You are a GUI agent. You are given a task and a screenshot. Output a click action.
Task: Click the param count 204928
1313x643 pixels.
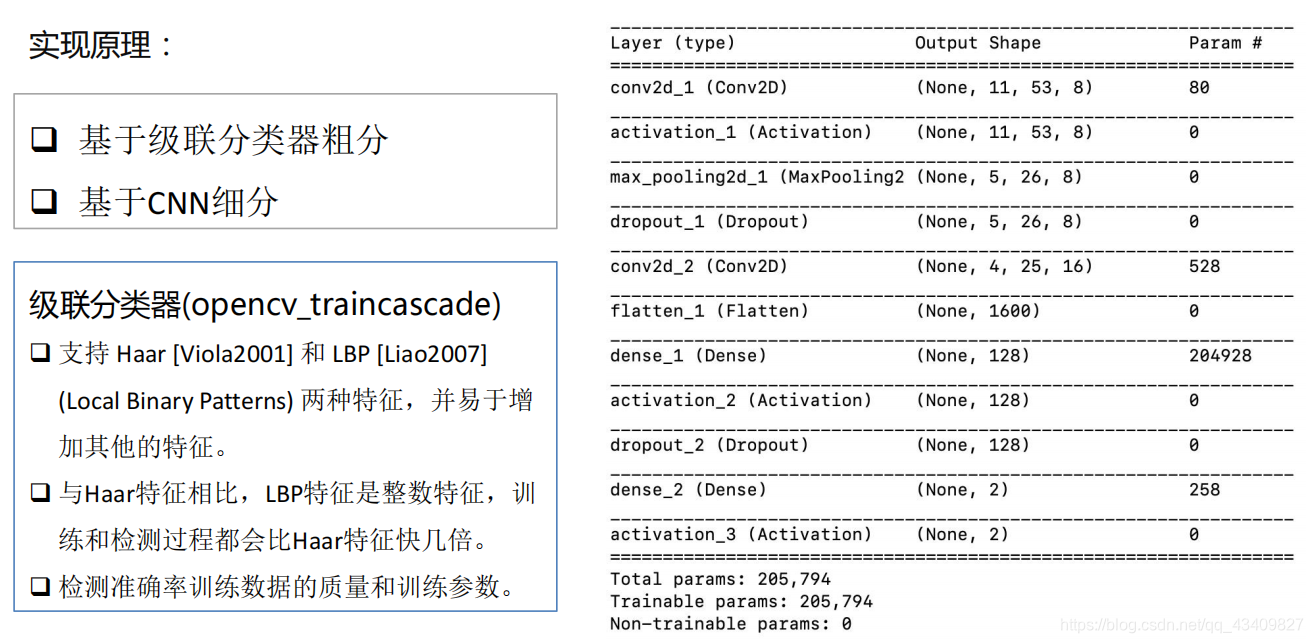click(x=1220, y=356)
